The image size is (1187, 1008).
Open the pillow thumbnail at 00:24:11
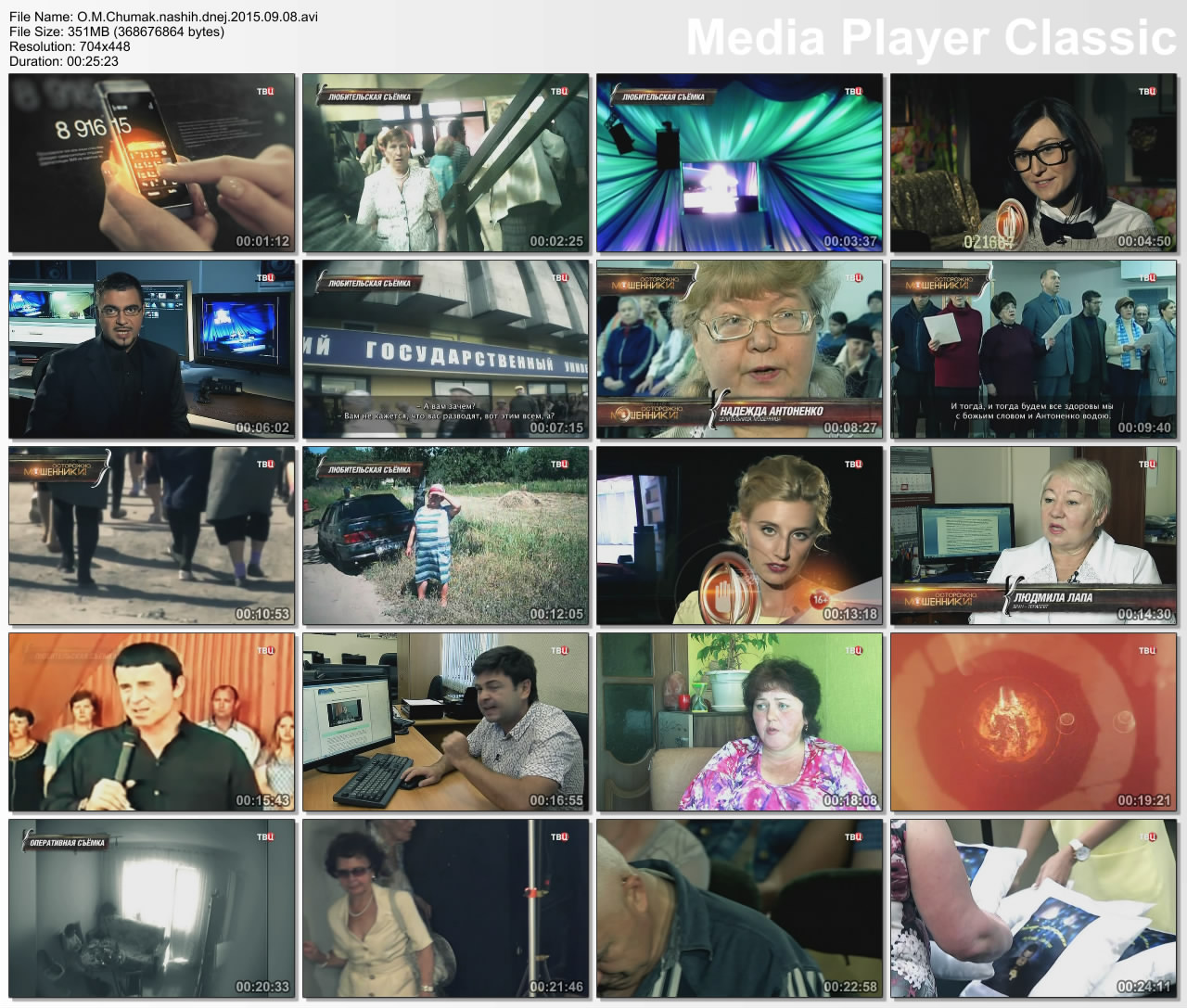1034,909
